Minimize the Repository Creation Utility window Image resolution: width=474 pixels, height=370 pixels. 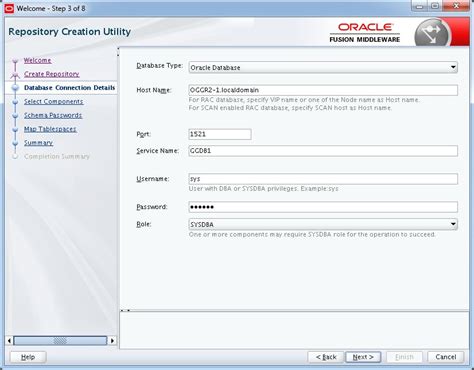coord(420,6)
